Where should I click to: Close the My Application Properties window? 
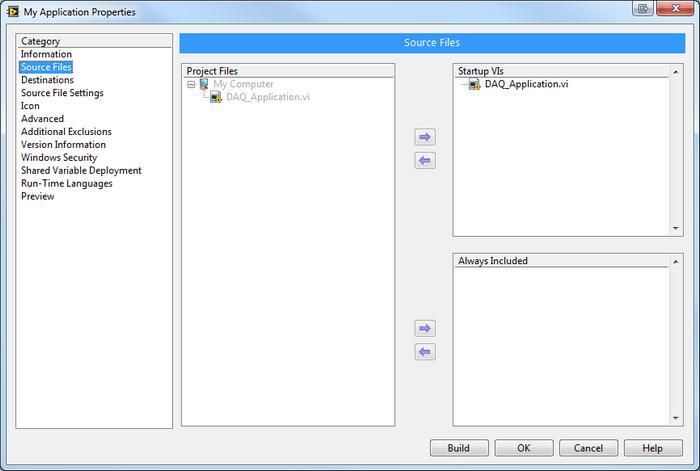pos(675,8)
